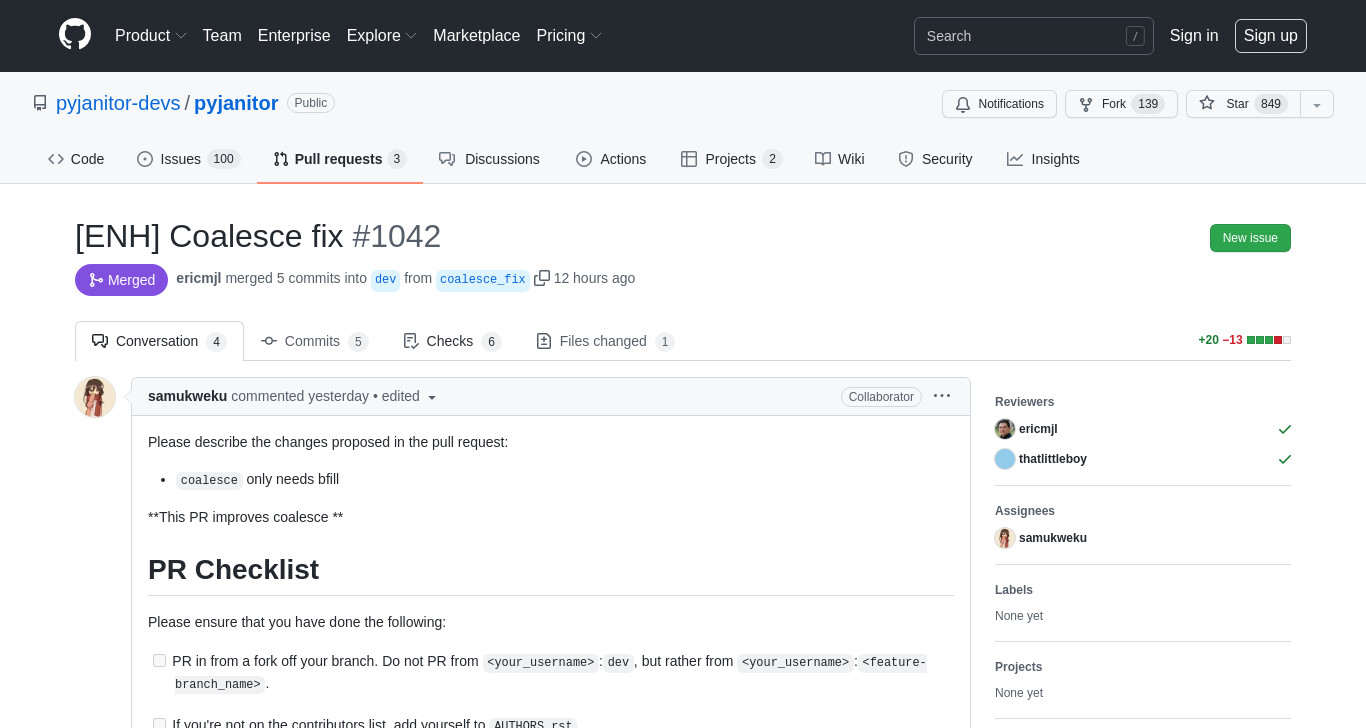Star the pyjanitor repository
This screenshot has height=728, width=1366.
point(1243,104)
